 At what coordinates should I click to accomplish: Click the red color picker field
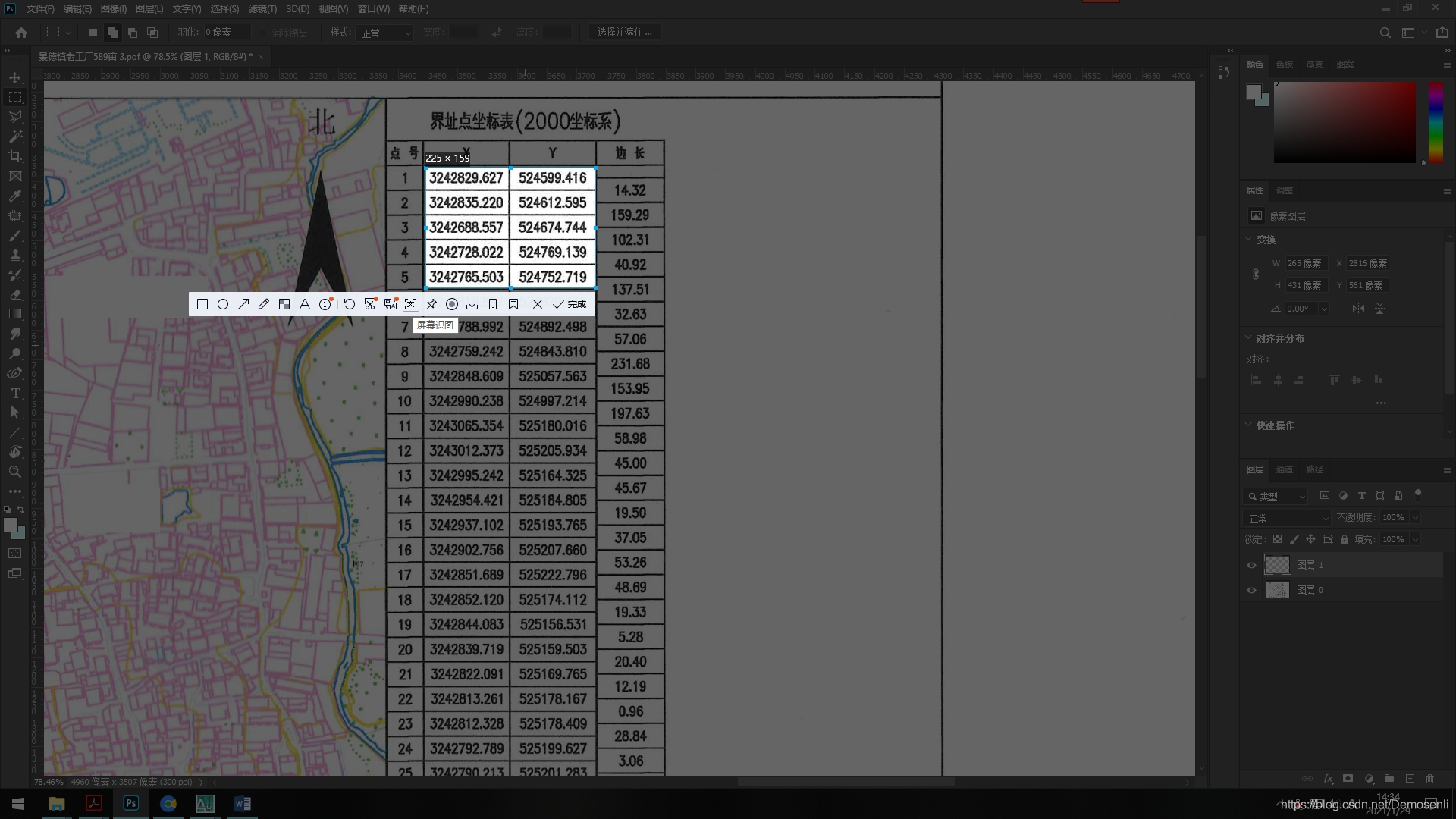pyautogui.click(x=1344, y=122)
